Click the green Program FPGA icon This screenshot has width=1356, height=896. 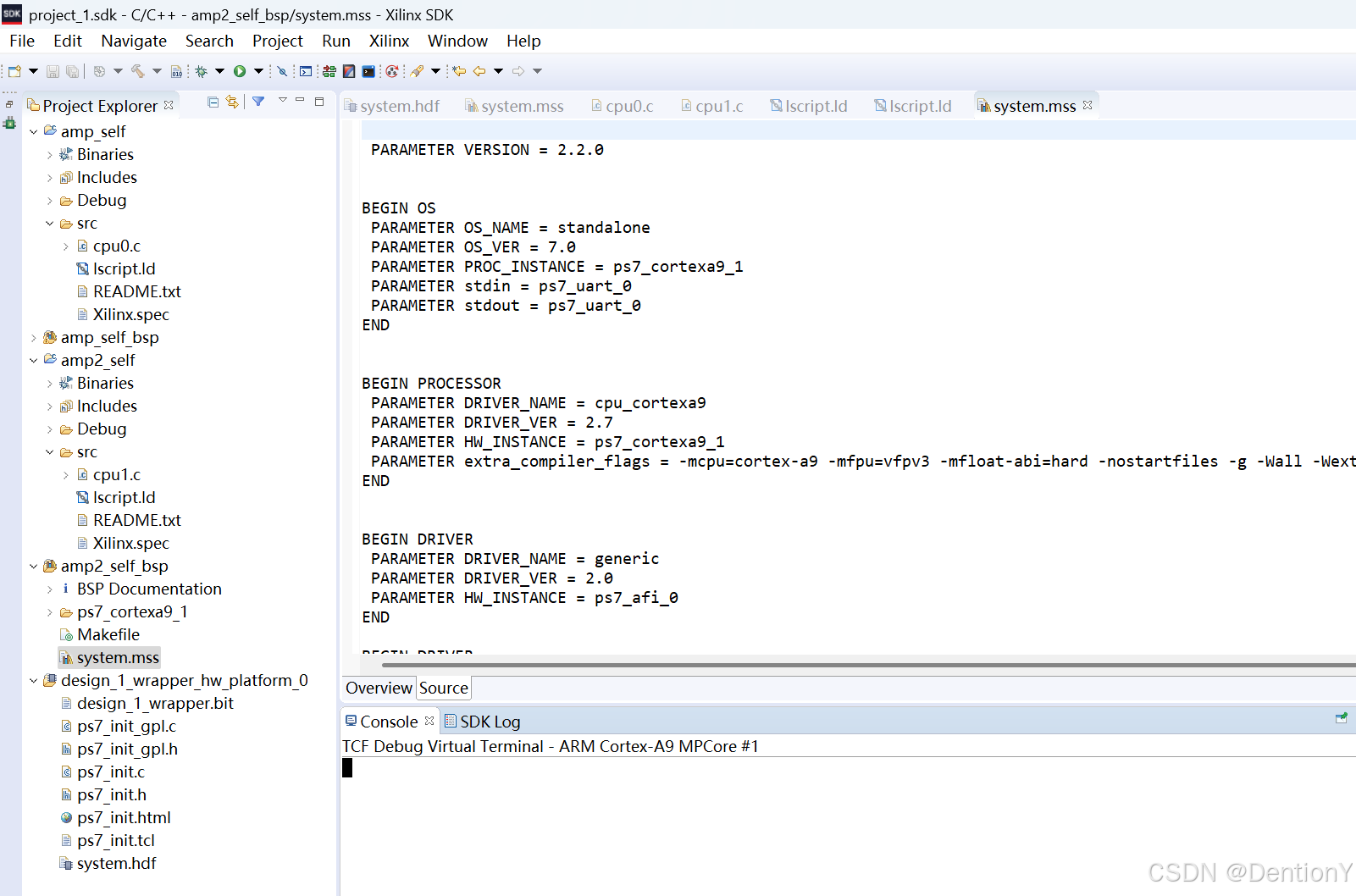coord(329,71)
